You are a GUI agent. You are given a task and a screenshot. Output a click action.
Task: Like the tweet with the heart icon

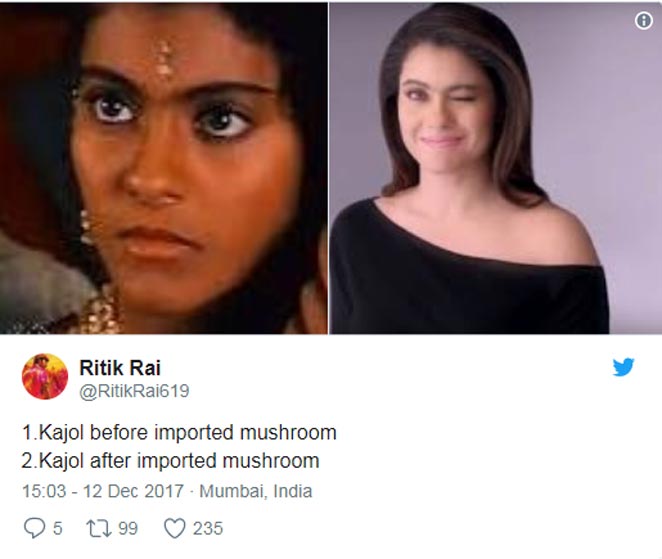pos(174,528)
